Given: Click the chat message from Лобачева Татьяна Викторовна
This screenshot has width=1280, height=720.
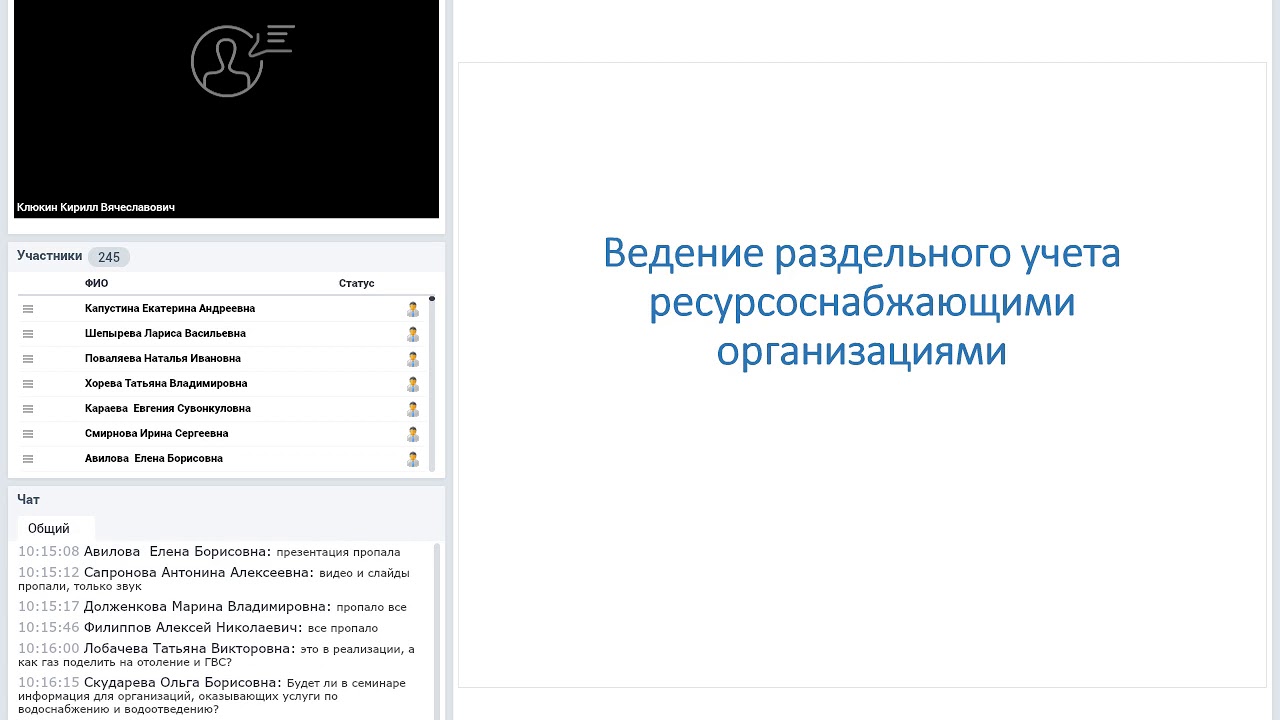Looking at the screenshot, I should pos(216,655).
